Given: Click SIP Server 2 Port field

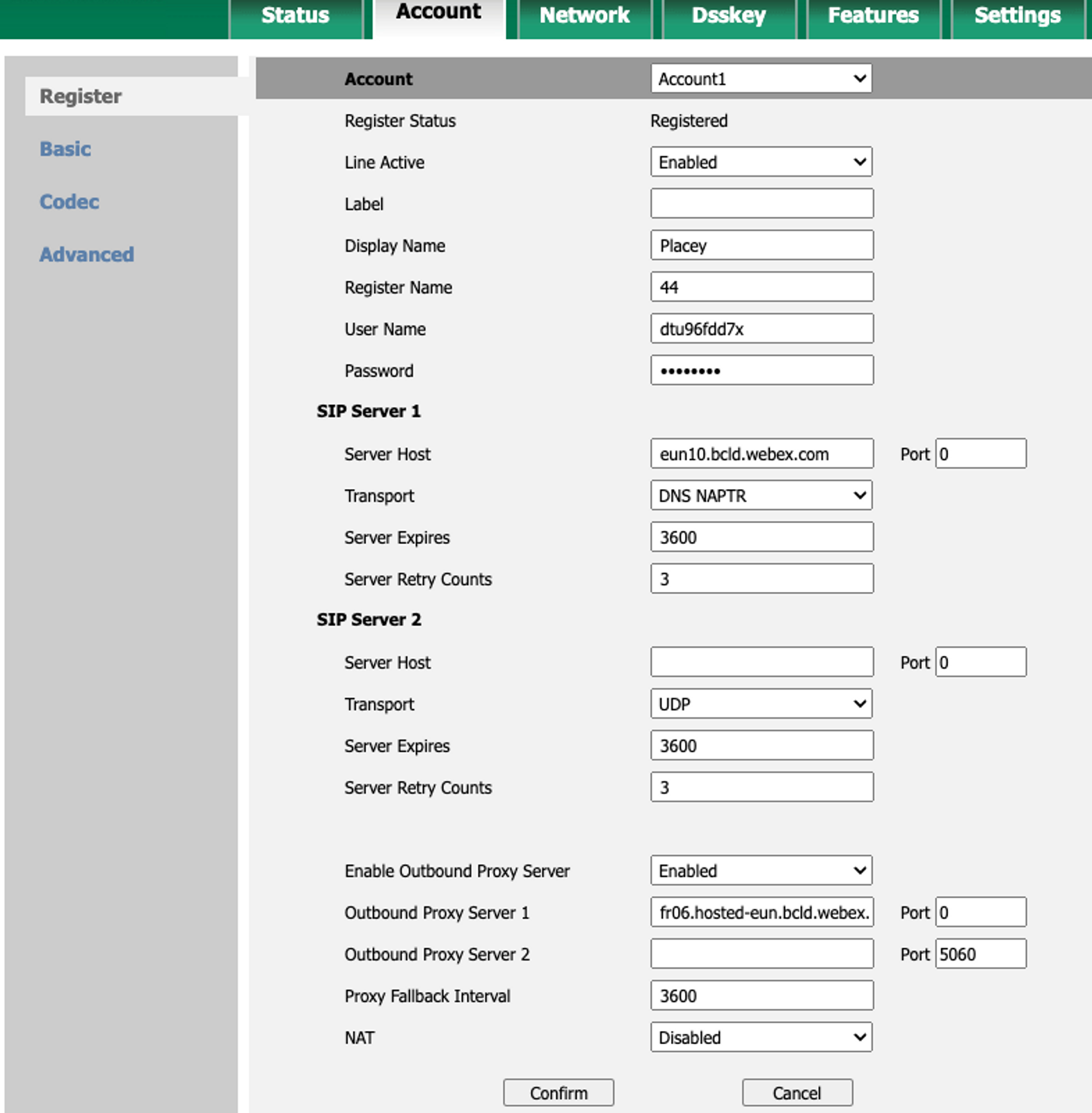Looking at the screenshot, I should click(981, 662).
